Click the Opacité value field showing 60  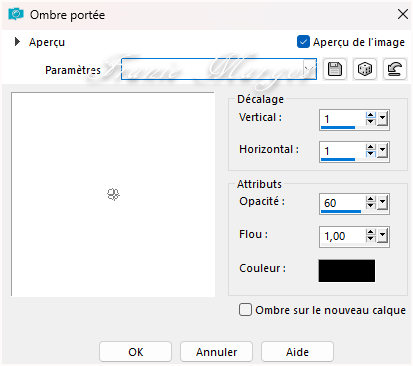[343, 202]
